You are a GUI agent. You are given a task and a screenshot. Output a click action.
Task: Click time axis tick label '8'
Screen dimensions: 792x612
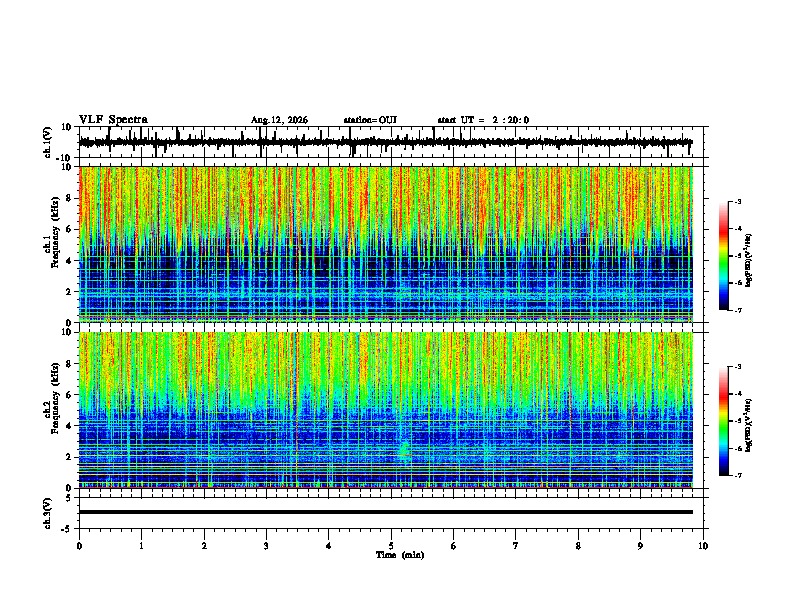pos(578,546)
